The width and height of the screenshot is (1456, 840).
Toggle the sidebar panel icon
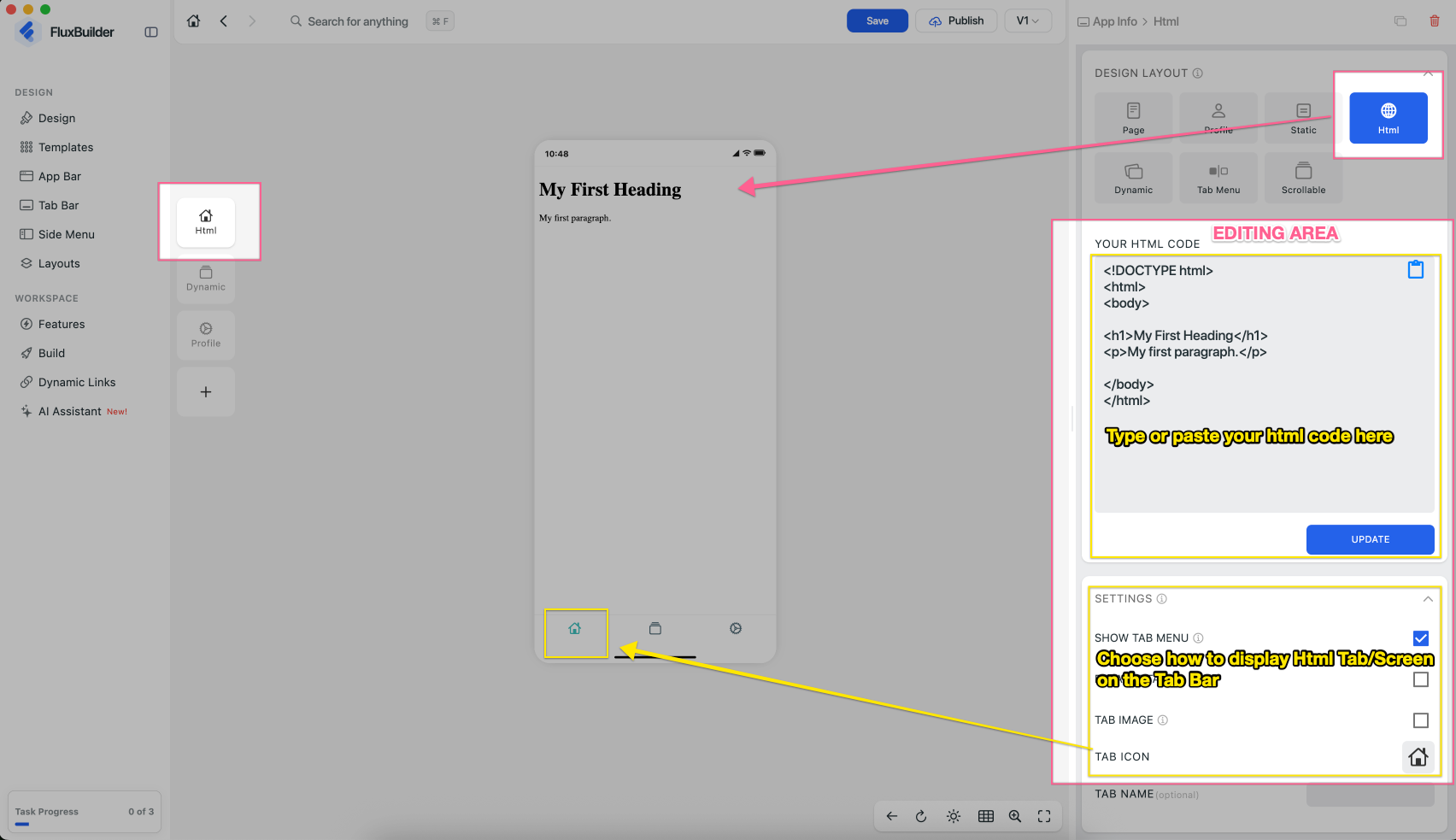click(x=151, y=32)
